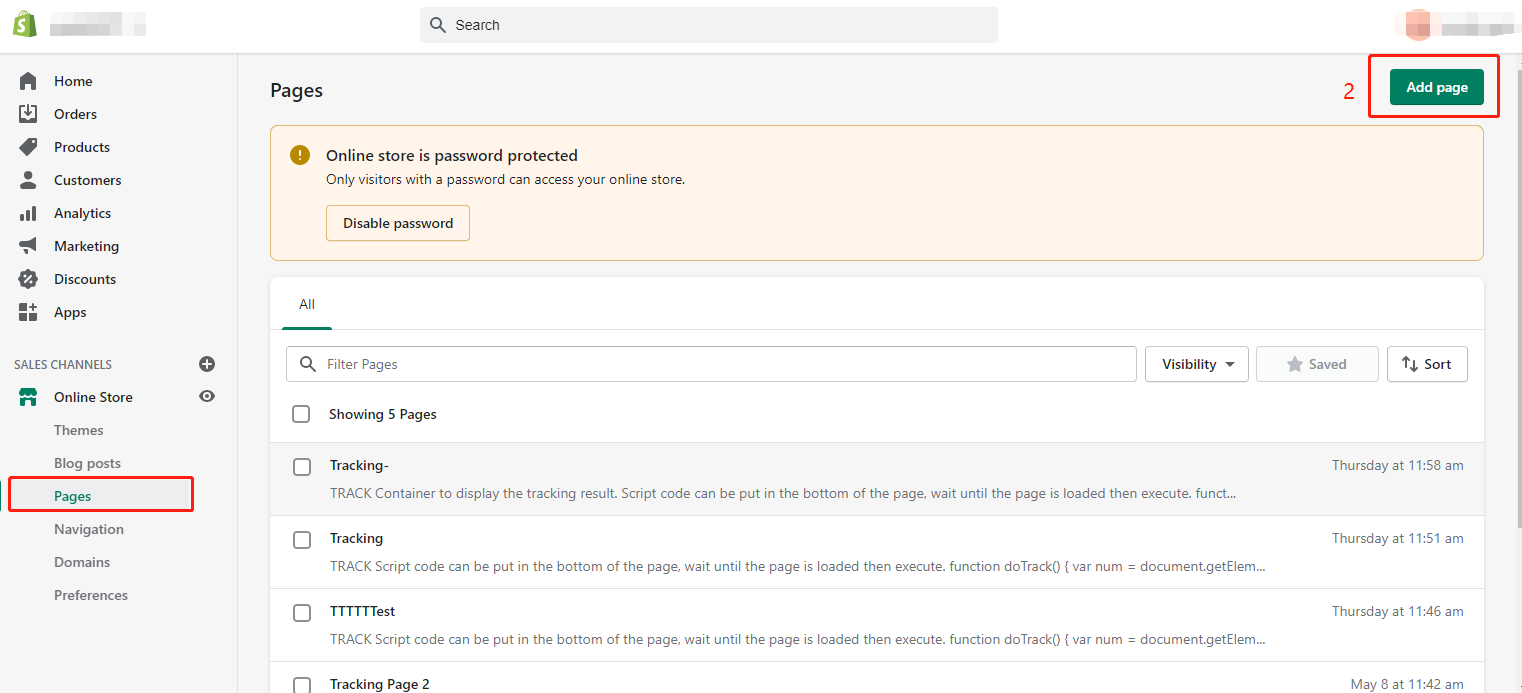Image resolution: width=1522 pixels, height=693 pixels.
Task: Go to Domains under Online Store
Action: (82, 562)
